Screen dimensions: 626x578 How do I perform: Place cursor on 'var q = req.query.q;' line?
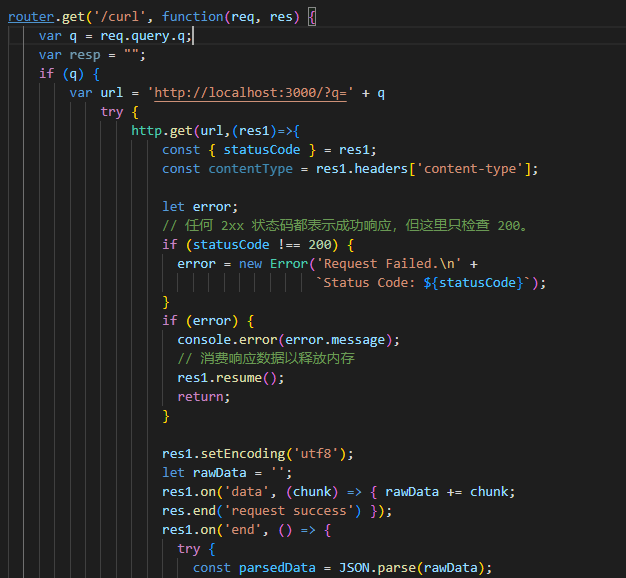coord(115,36)
